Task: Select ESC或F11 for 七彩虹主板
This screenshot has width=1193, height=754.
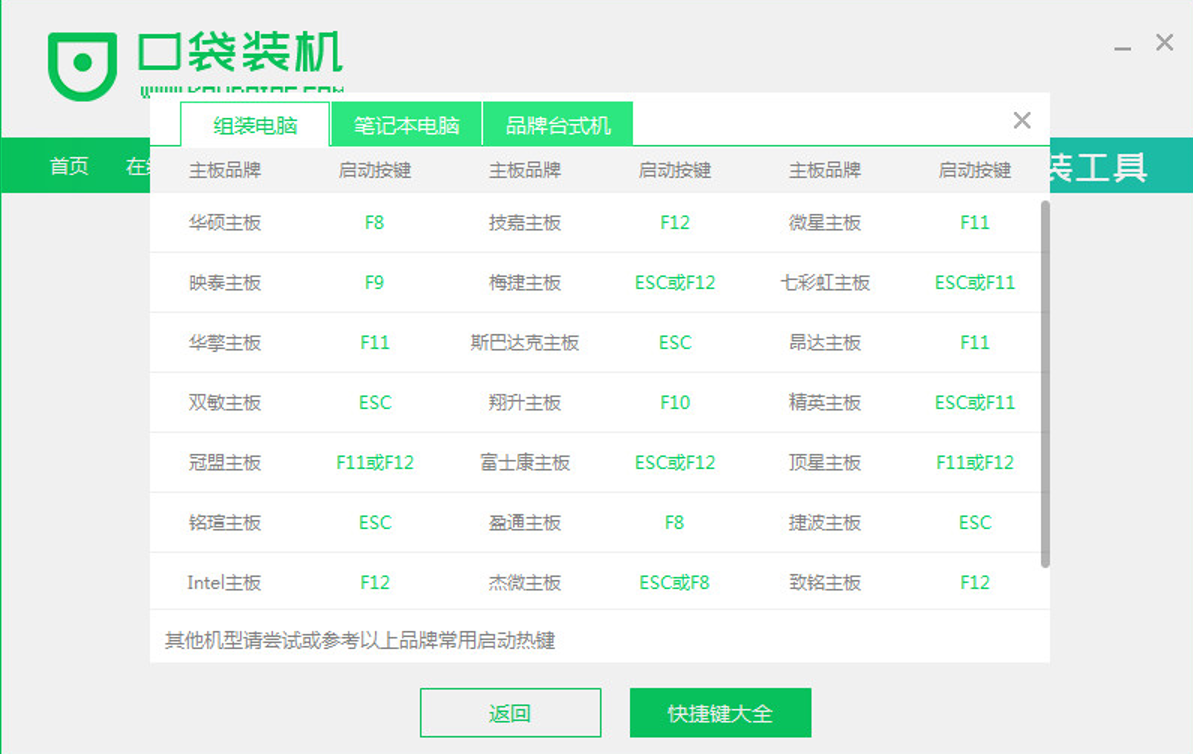Action: 974,282
